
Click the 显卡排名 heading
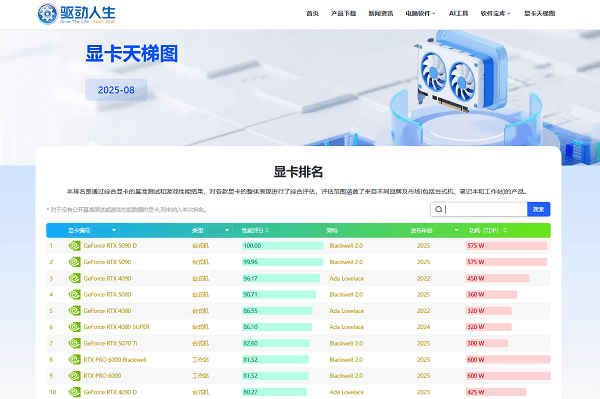click(x=298, y=172)
